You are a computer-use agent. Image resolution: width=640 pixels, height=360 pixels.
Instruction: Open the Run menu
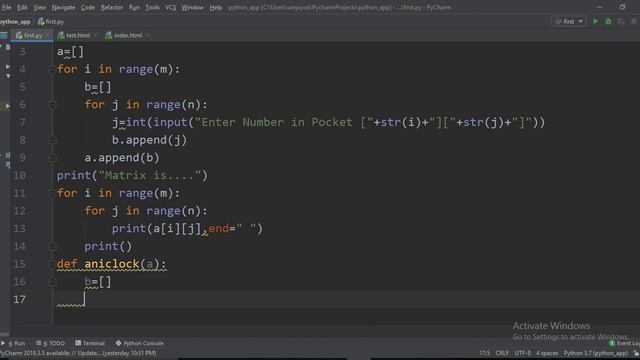pos(134,7)
